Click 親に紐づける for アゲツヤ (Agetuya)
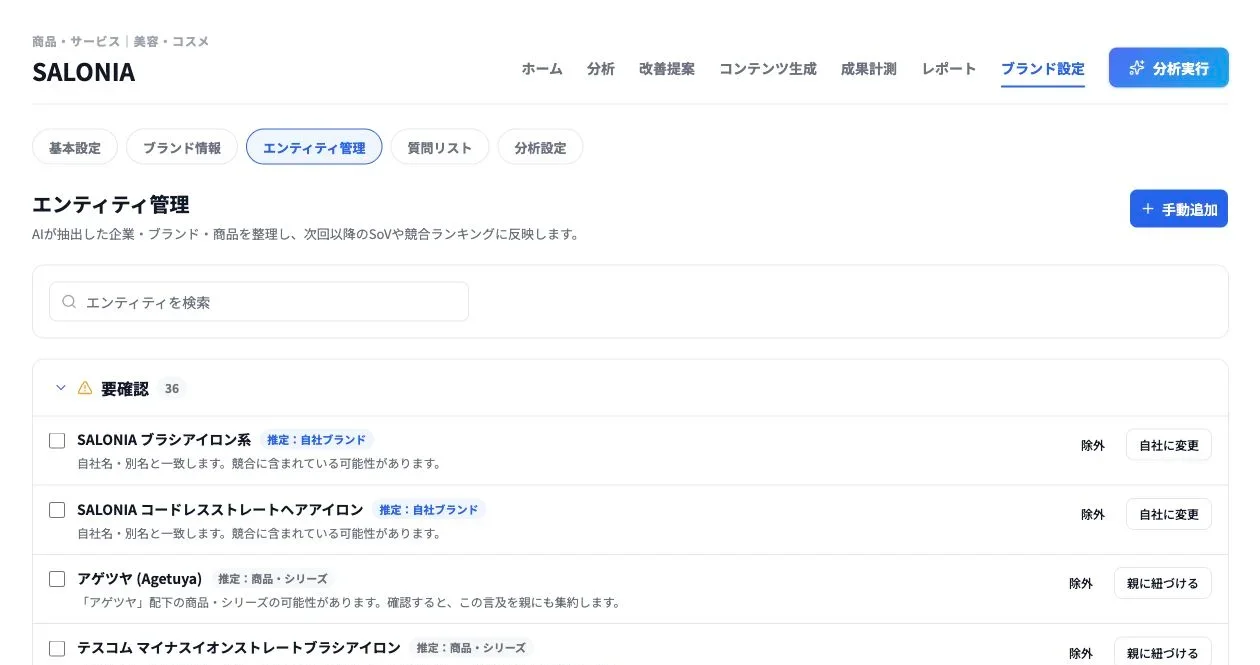 [1163, 583]
